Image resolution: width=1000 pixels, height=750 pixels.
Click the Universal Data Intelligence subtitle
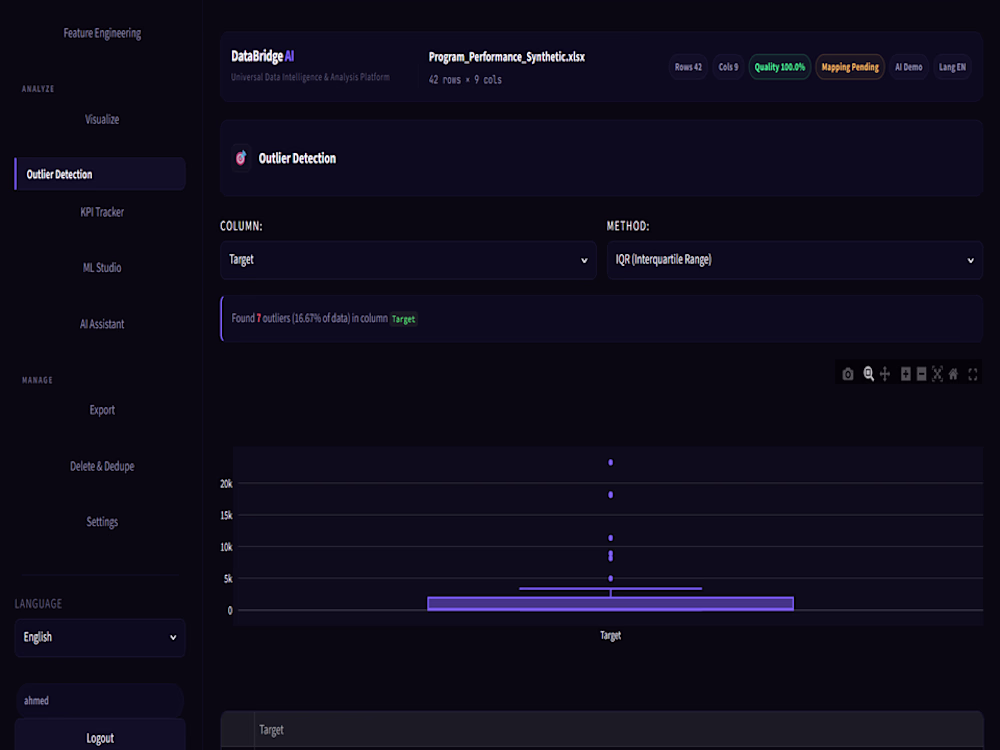click(310, 77)
